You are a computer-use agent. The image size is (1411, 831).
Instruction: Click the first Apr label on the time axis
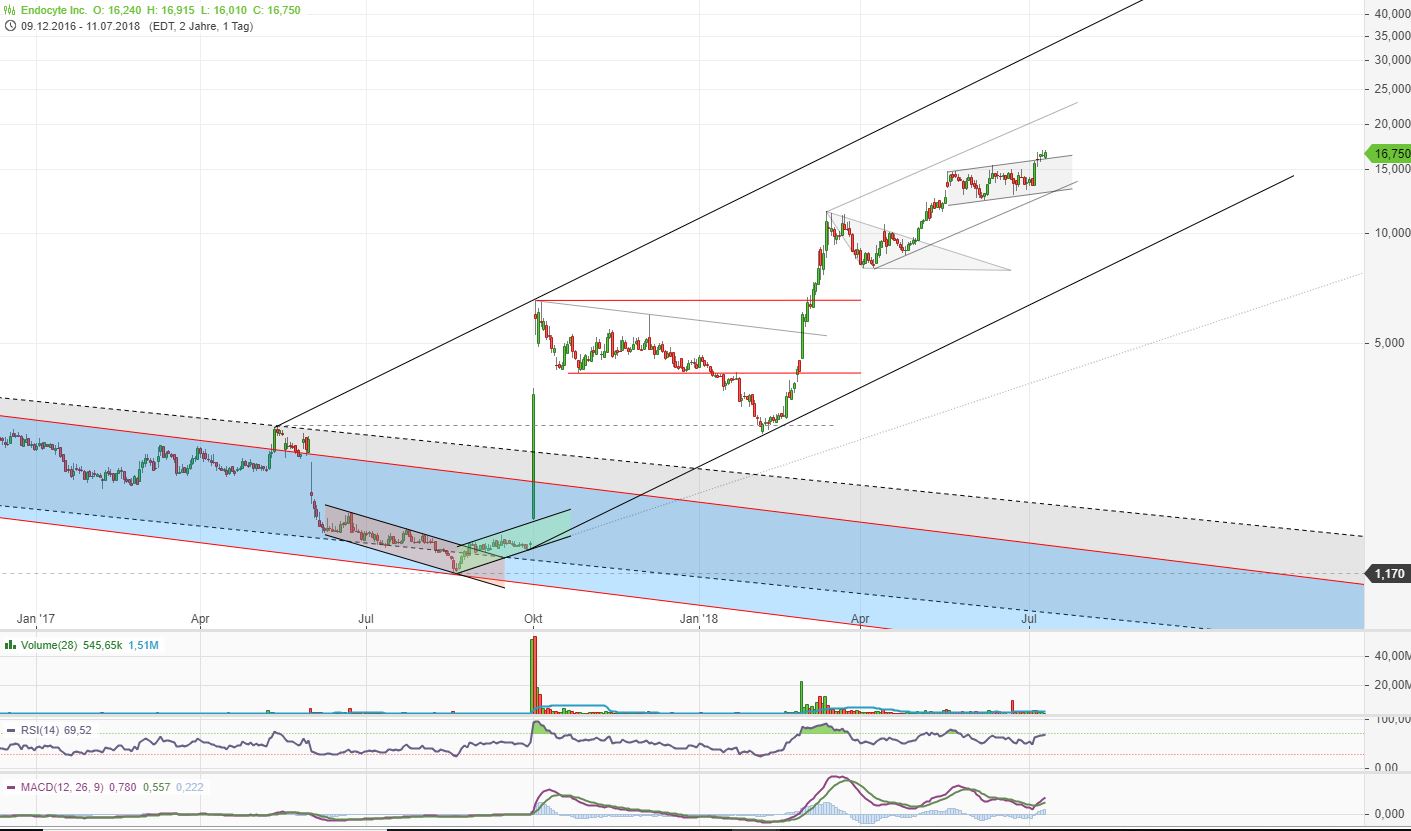pyautogui.click(x=200, y=620)
